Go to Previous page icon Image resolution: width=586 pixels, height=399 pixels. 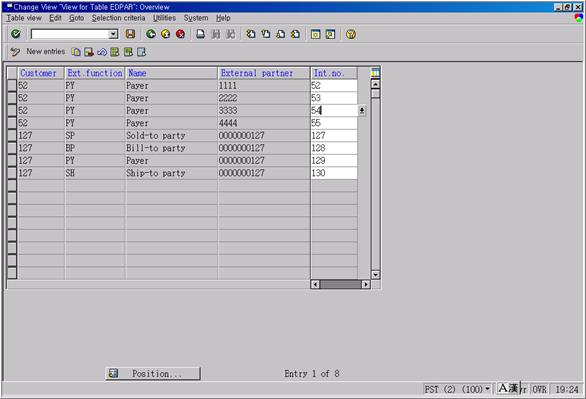pos(266,34)
